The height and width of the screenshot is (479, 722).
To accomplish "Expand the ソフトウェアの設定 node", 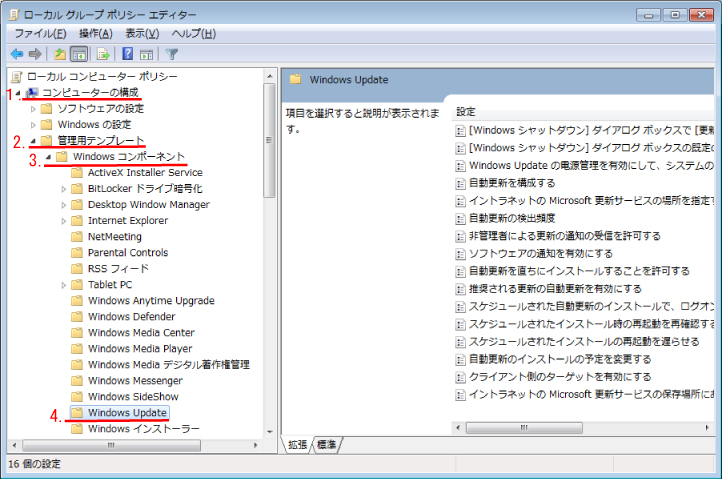I will pos(33,109).
